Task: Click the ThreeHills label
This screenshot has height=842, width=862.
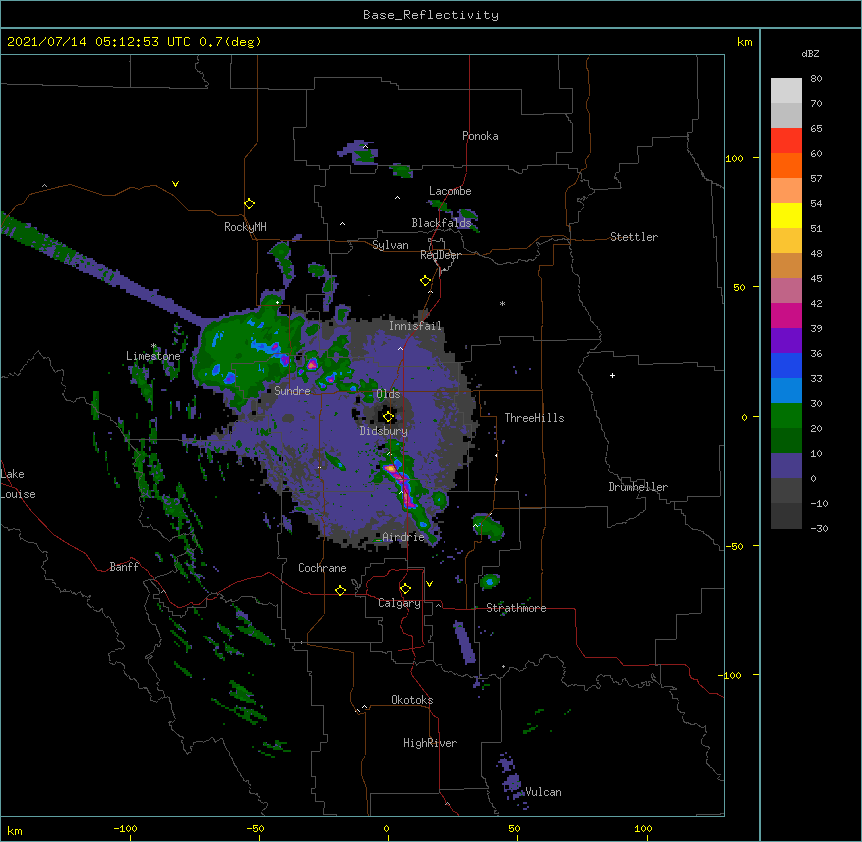Action: point(534,418)
